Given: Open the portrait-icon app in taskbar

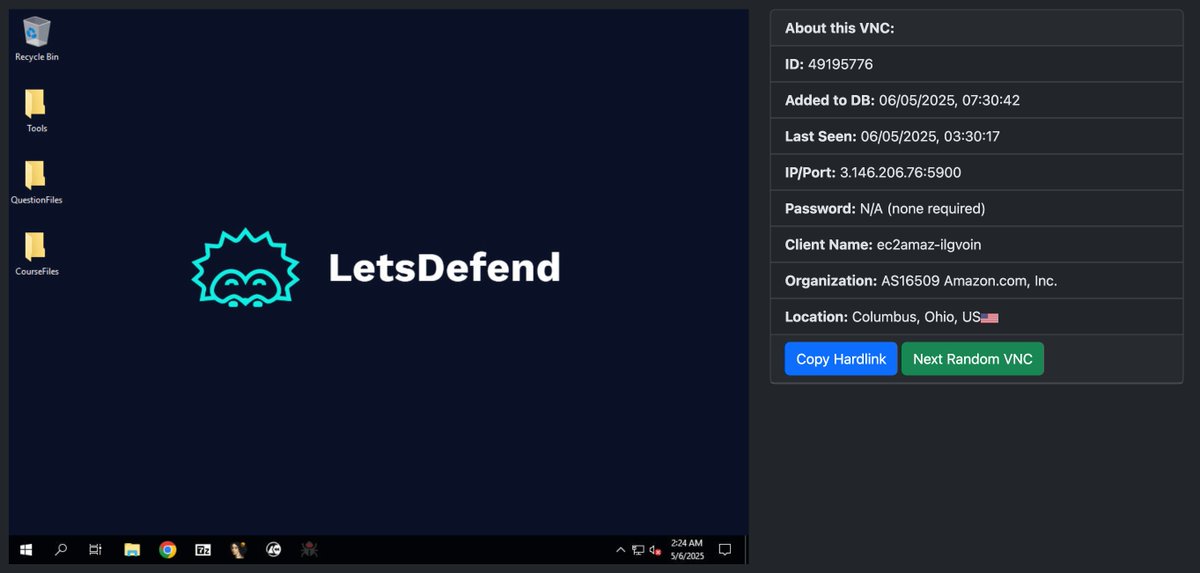Looking at the screenshot, I should (x=238, y=549).
